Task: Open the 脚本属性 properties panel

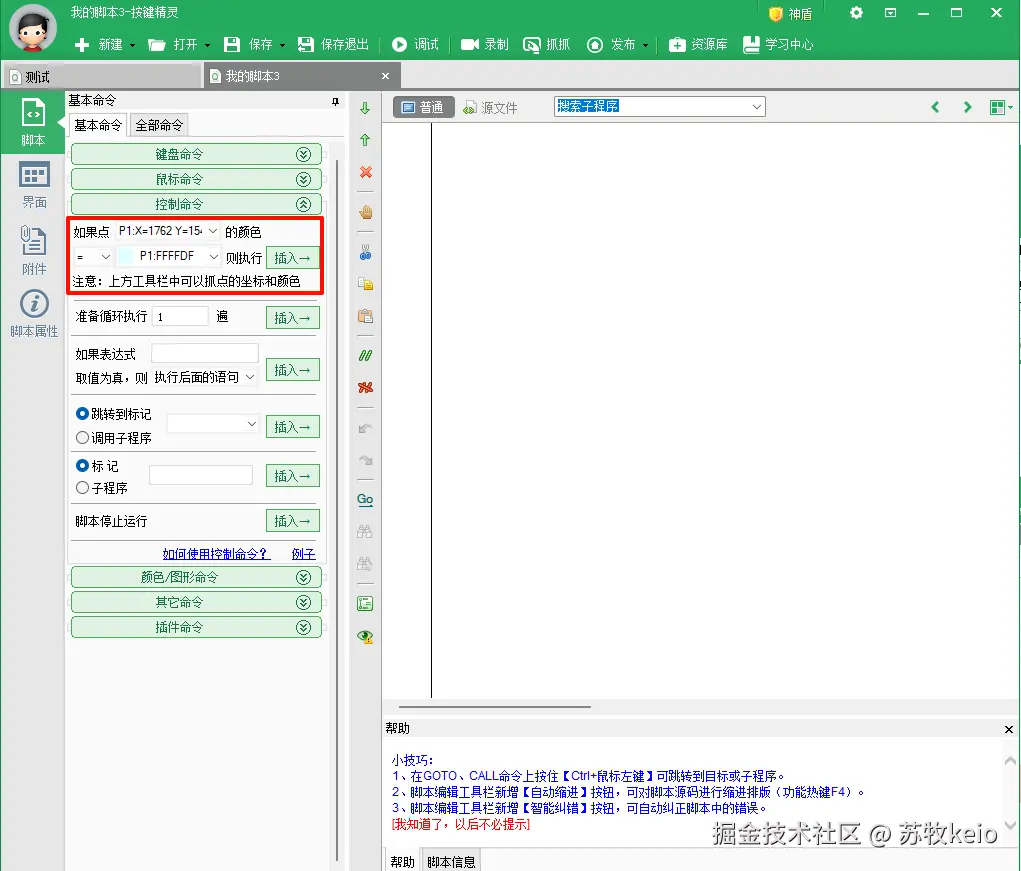Action: click(x=34, y=313)
